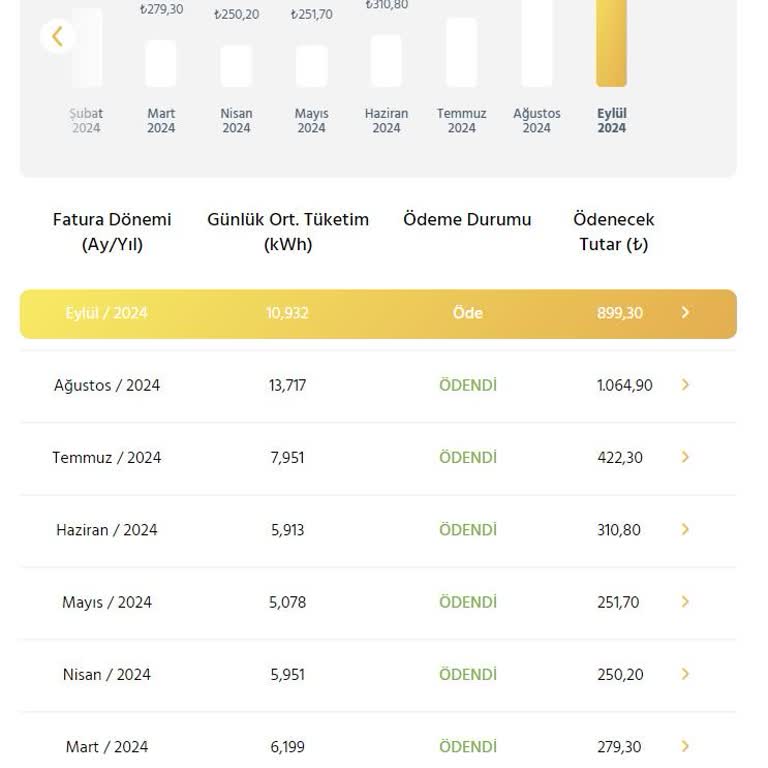The image size is (768, 768).
Task: Open Nisan 2024 row chevron arrow
Action: (x=685, y=674)
